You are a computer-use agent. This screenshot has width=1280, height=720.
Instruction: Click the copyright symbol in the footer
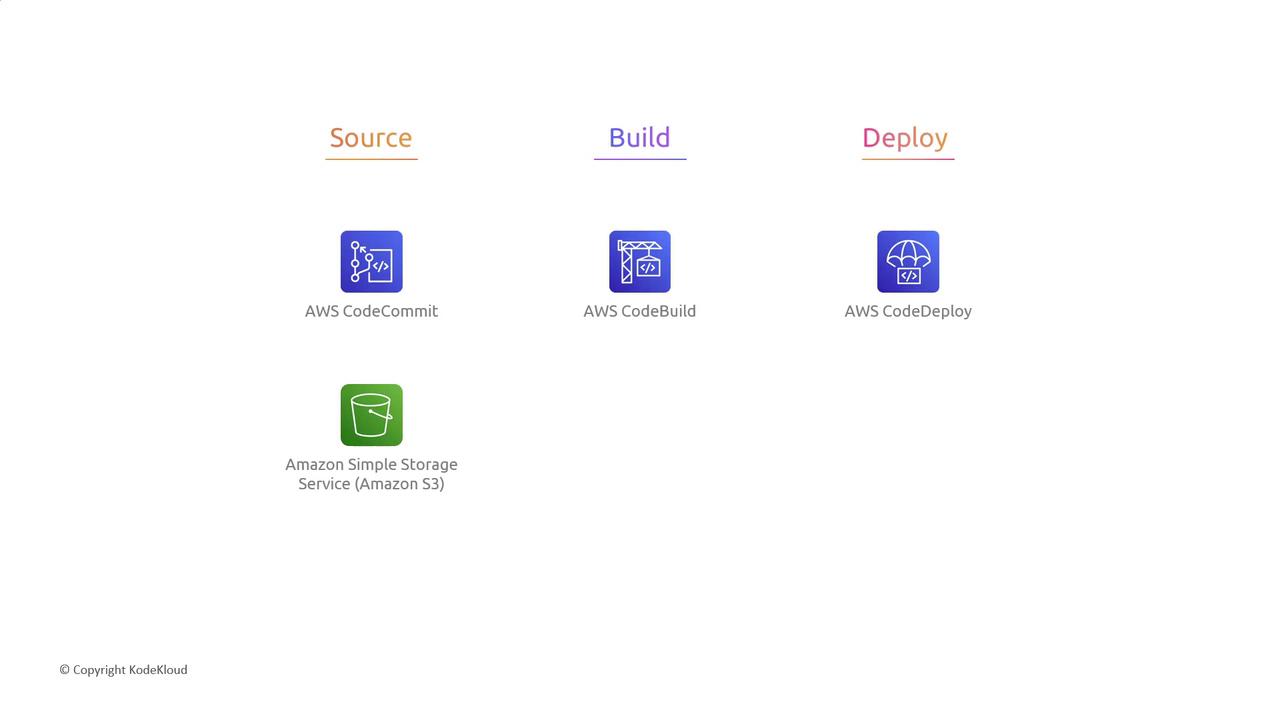(64, 670)
